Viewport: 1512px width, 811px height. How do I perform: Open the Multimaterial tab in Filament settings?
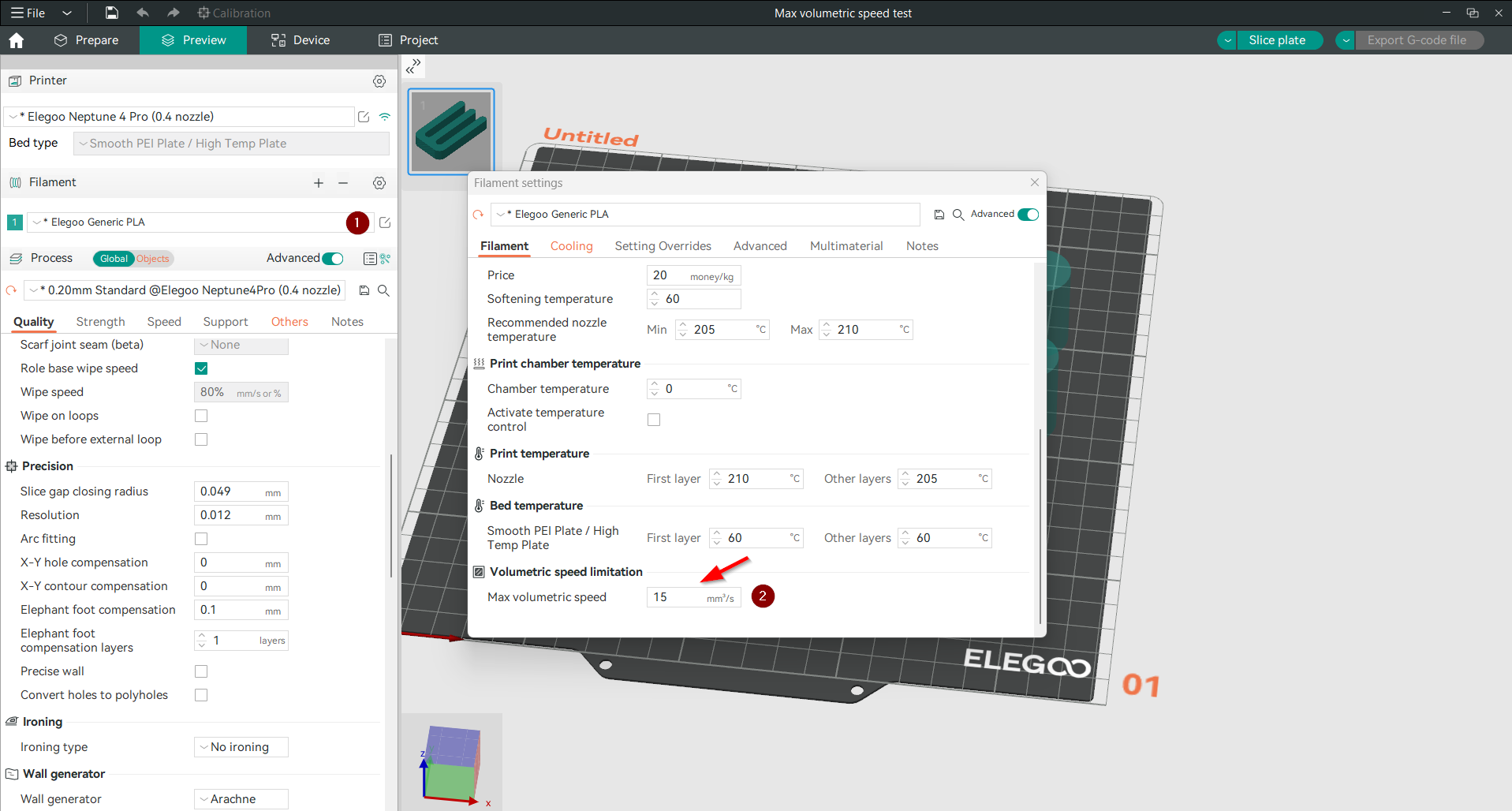click(846, 246)
